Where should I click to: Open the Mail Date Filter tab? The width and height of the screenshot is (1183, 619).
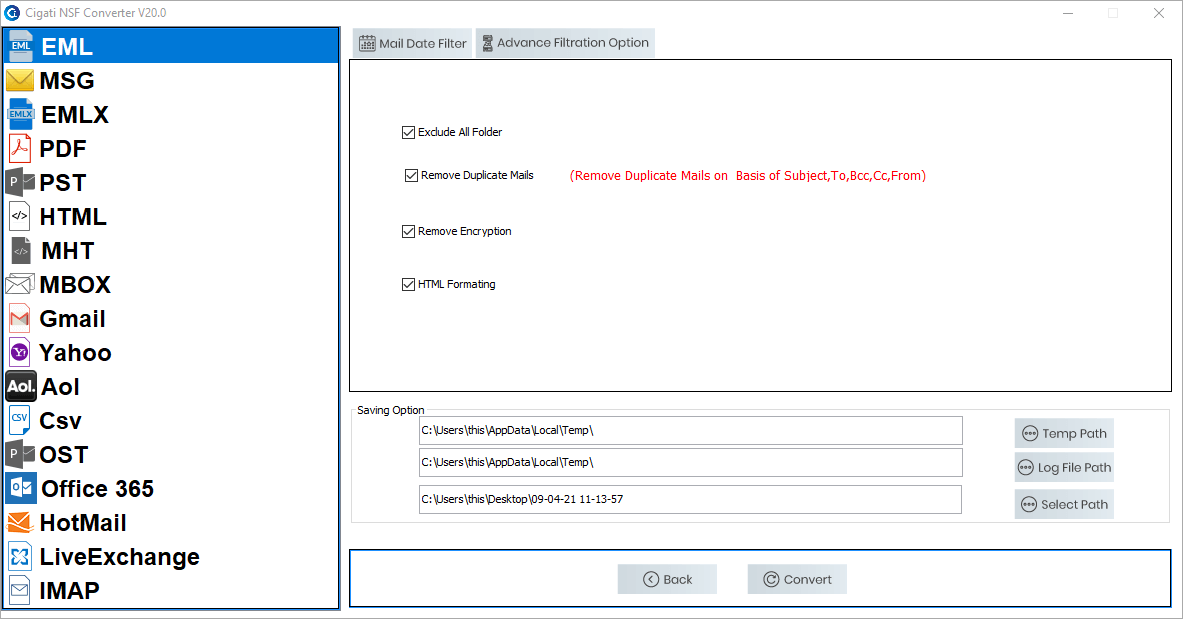pyautogui.click(x=412, y=43)
